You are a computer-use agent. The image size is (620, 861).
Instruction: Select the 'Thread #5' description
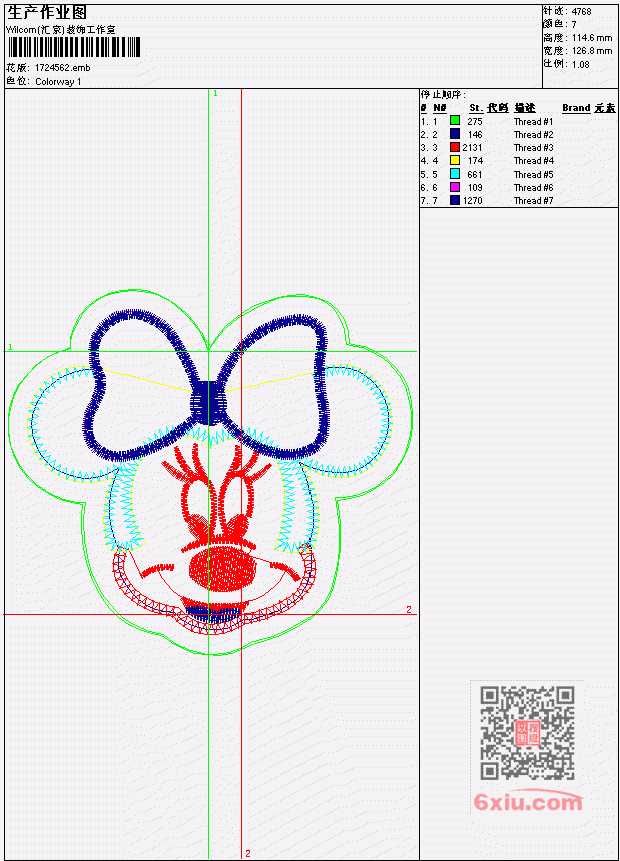(533, 175)
